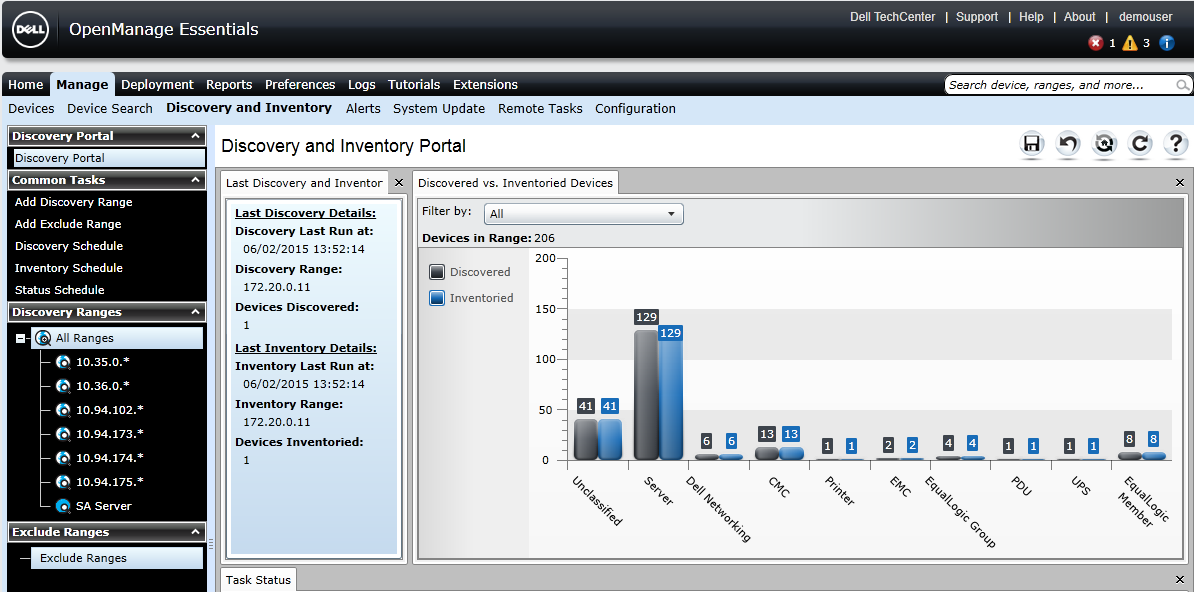Click the search magnifier icon
The height and width of the screenshot is (592, 1194).
tap(1182, 85)
